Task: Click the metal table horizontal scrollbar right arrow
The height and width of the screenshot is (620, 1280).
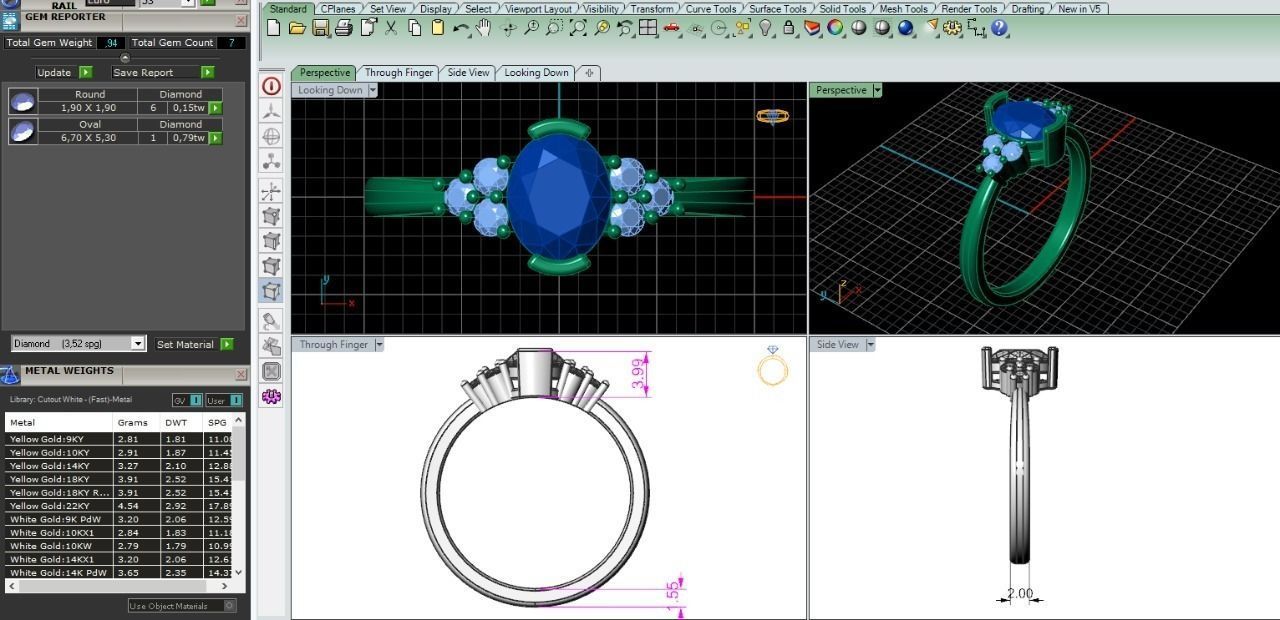Action: (226, 586)
